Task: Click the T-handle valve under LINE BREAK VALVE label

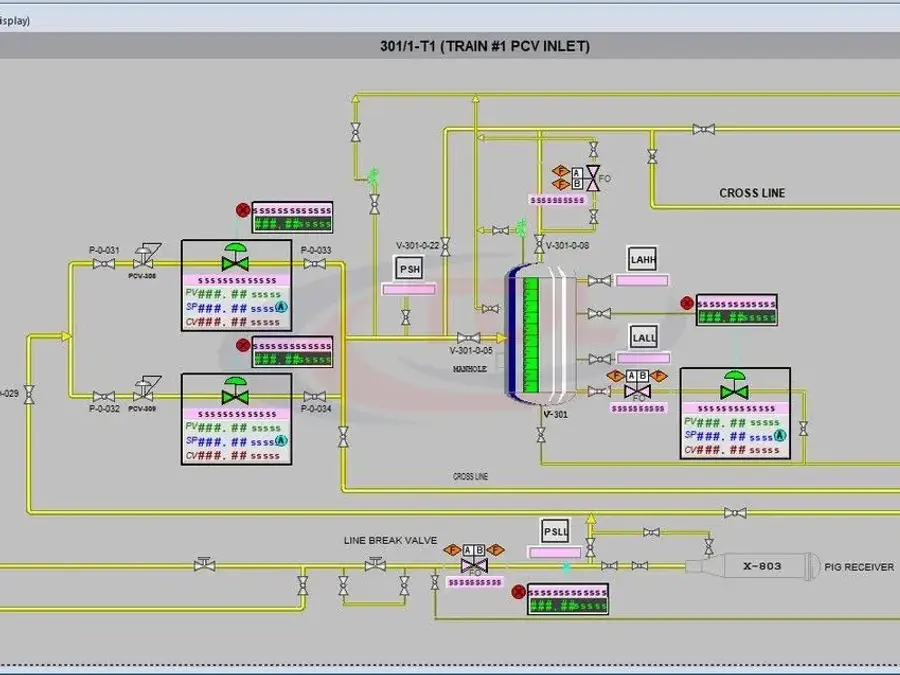Action: pos(375,563)
